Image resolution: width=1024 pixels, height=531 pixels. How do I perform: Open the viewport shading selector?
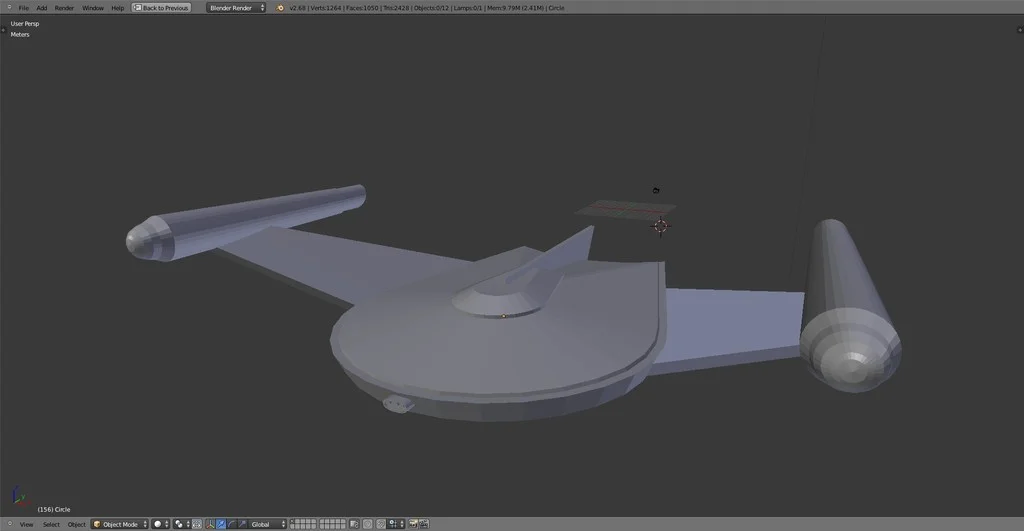coord(161,524)
